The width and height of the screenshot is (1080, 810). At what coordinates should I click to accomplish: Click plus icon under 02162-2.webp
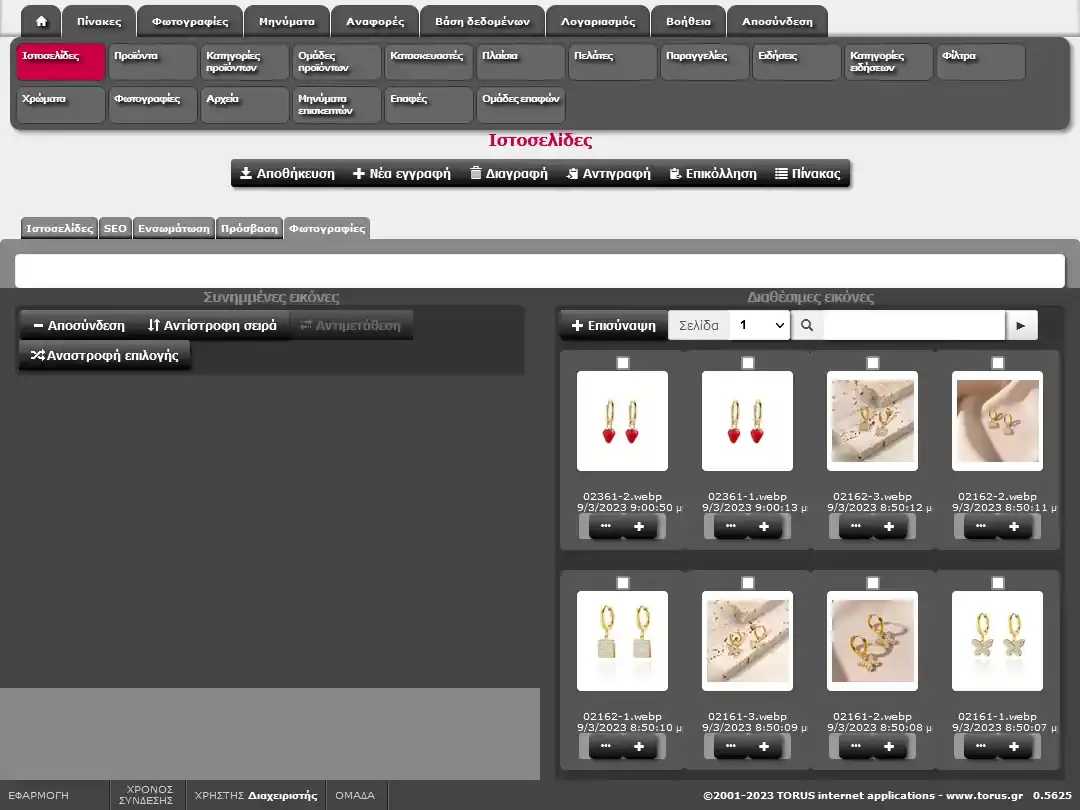[x=1014, y=527]
